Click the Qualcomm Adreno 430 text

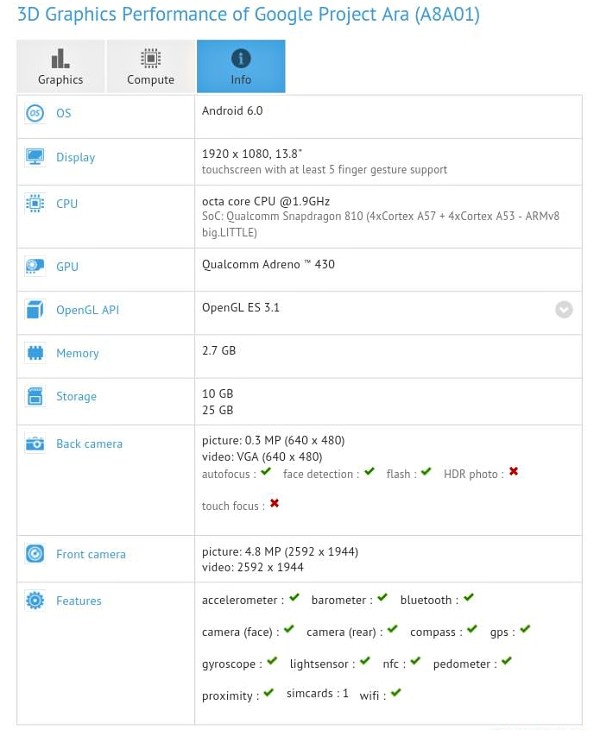pyautogui.click(x=268, y=264)
